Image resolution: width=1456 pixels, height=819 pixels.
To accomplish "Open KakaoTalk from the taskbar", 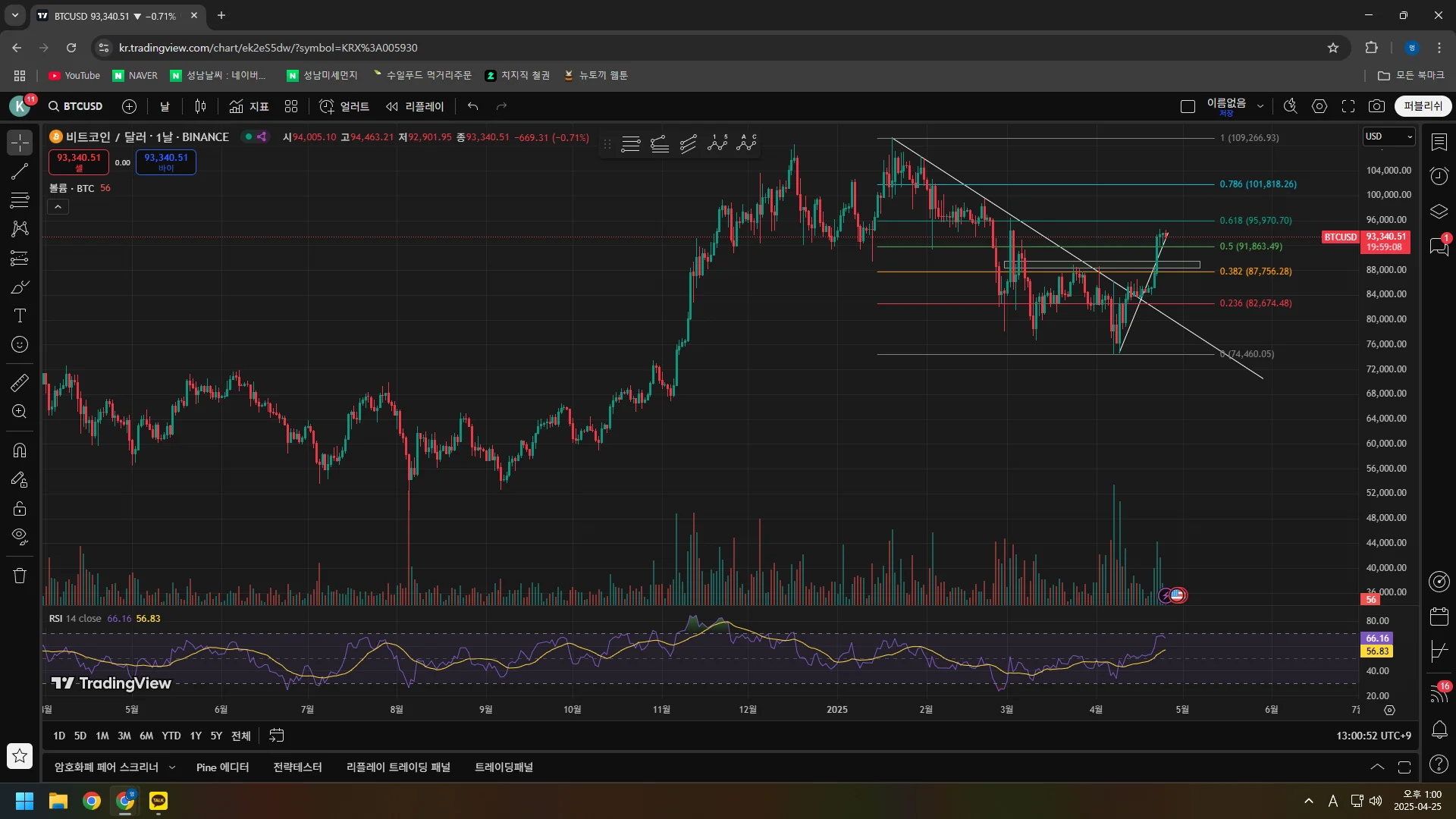I will coord(158,801).
